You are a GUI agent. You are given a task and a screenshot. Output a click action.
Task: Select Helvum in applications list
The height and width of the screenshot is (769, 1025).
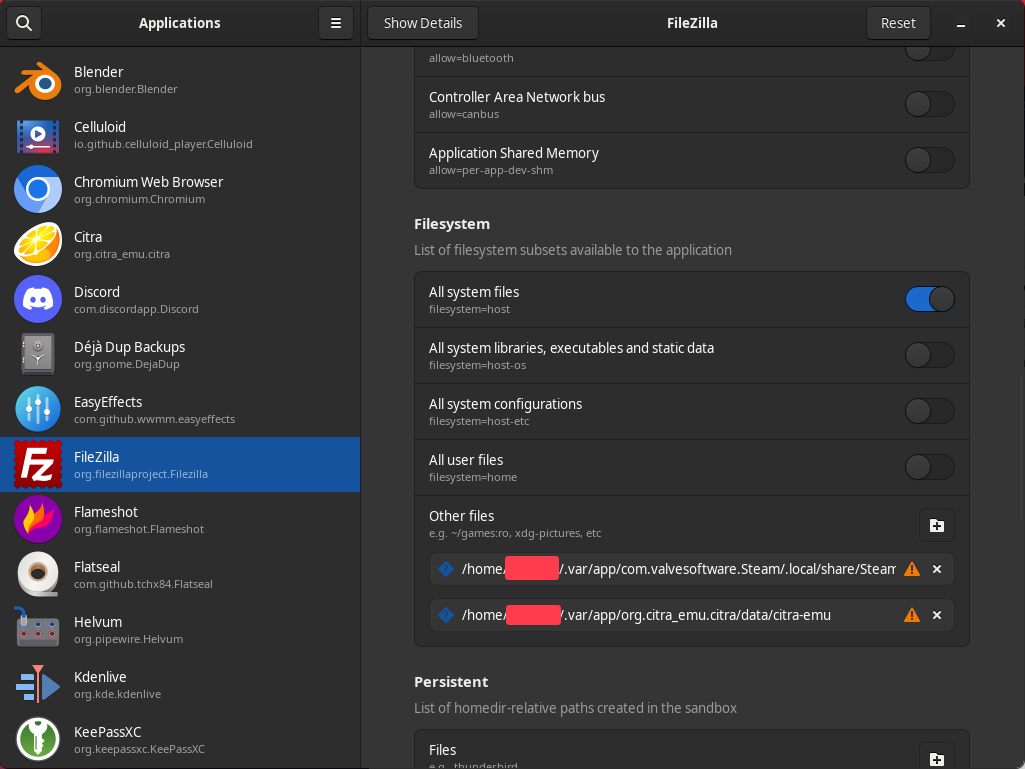pyautogui.click(x=180, y=629)
